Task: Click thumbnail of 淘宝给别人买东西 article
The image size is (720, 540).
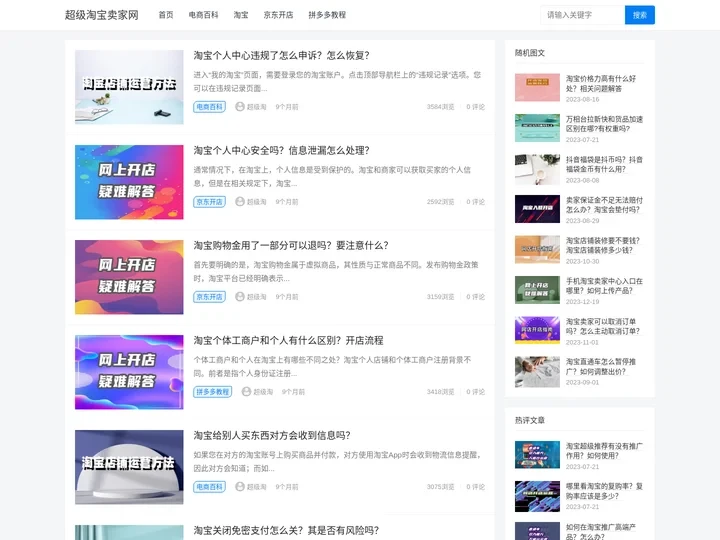Action: [129, 467]
